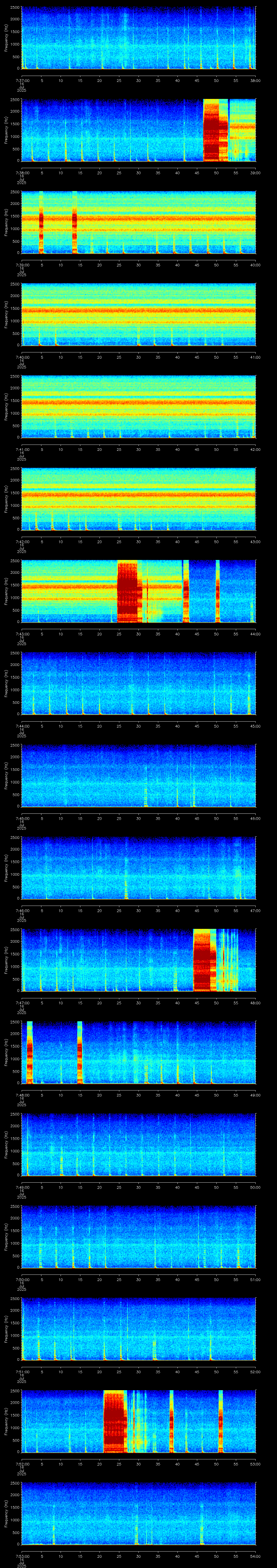Click the 54:00 end time label
Viewport: 277px width, 1568px height.
256,1556
